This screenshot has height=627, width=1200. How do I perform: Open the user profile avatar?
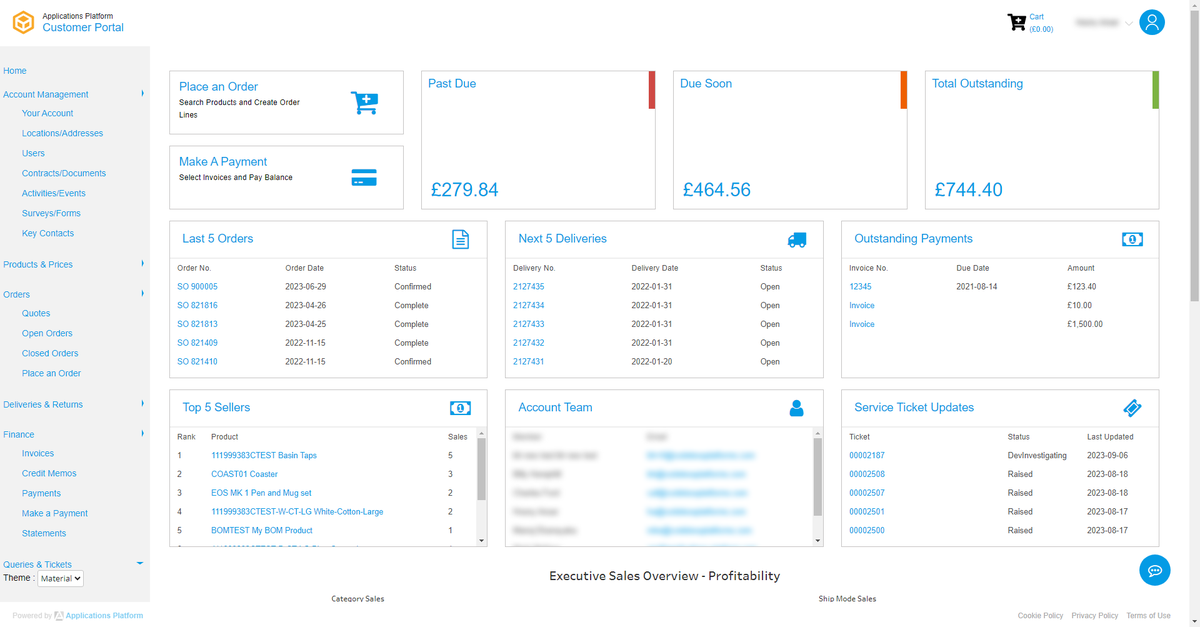pyautogui.click(x=1152, y=22)
